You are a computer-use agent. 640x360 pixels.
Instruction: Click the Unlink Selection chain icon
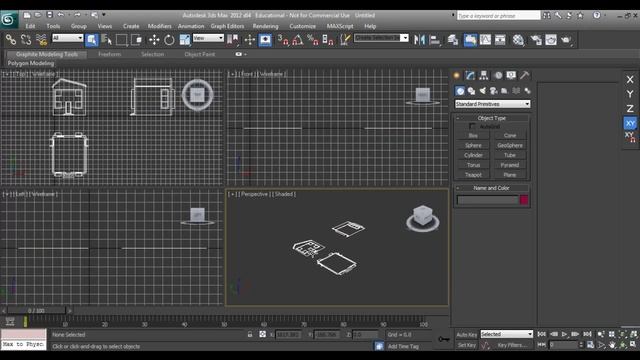point(26,40)
